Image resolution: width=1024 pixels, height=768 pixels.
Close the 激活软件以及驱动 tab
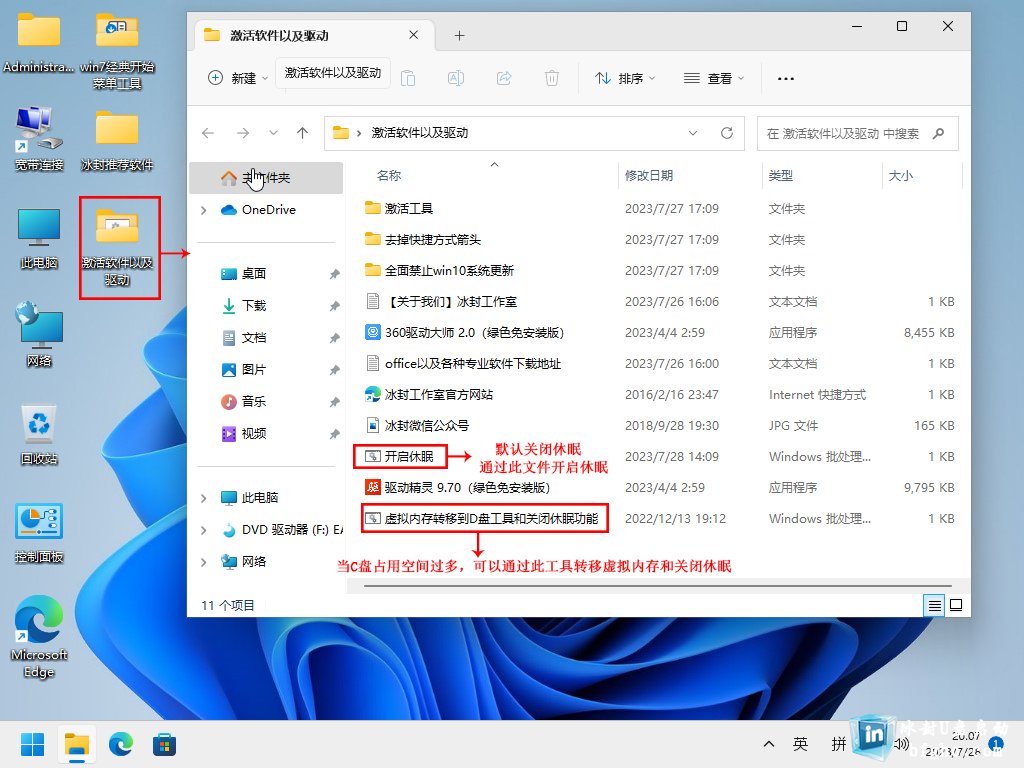tap(413, 35)
